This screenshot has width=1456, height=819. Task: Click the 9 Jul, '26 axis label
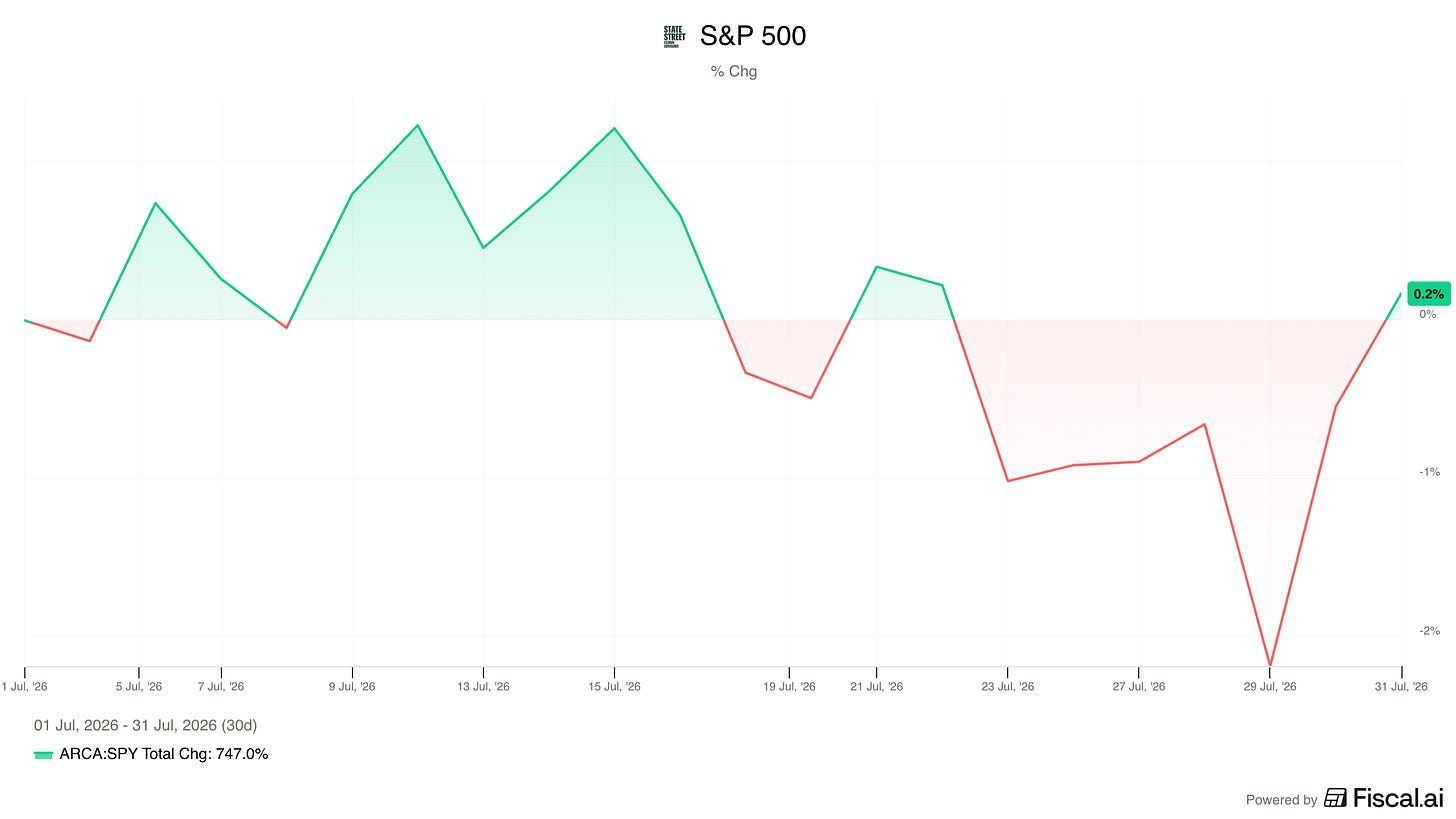click(x=352, y=687)
